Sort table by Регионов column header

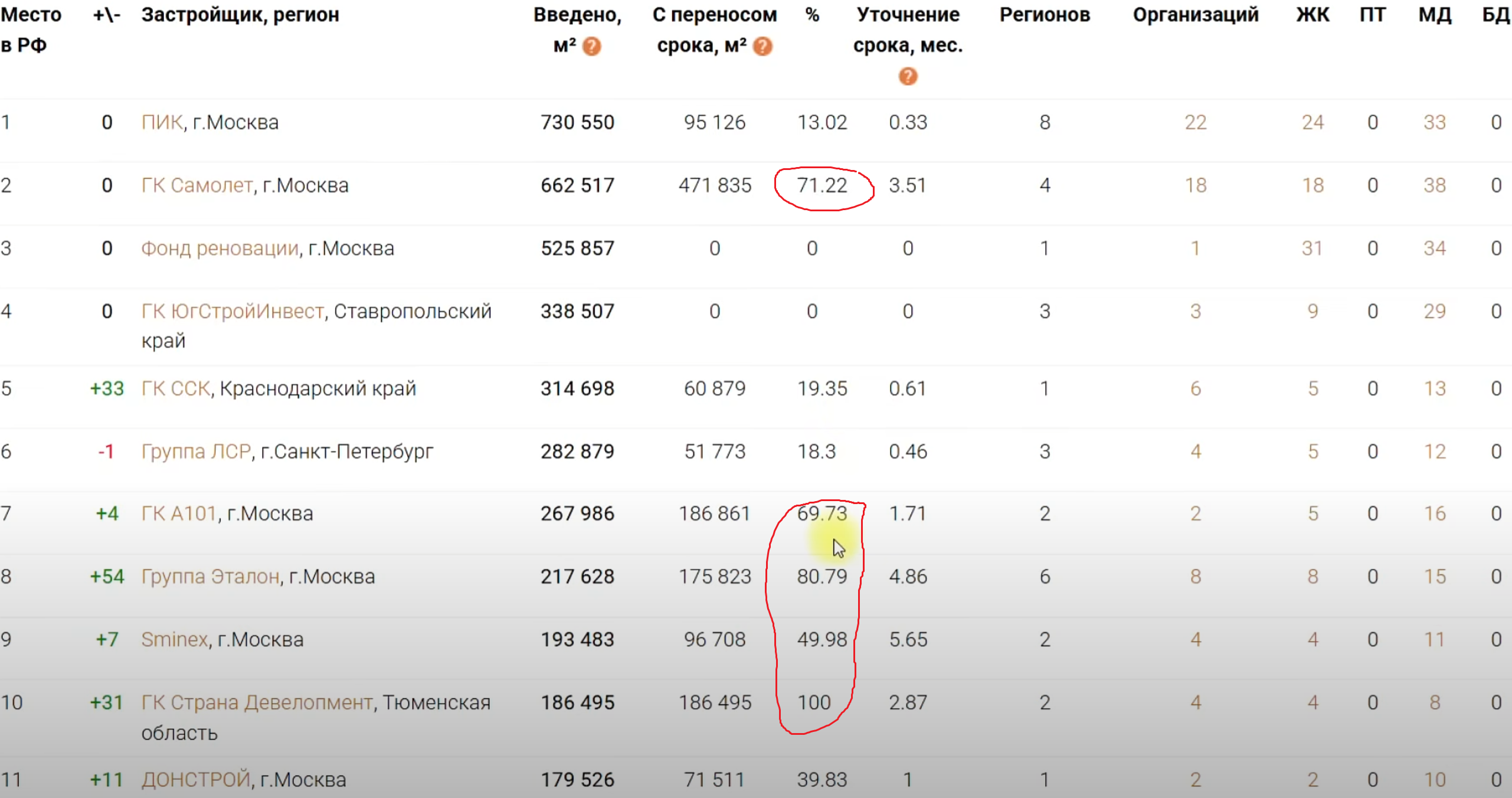click(x=1045, y=15)
